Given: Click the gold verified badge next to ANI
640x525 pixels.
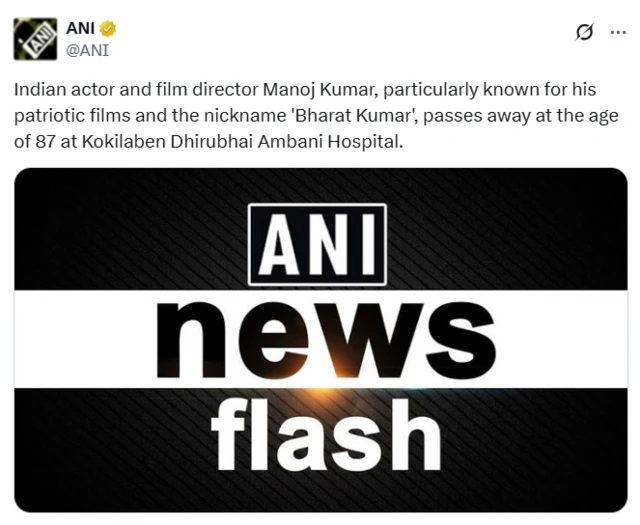Looking at the screenshot, I should [107, 28].
